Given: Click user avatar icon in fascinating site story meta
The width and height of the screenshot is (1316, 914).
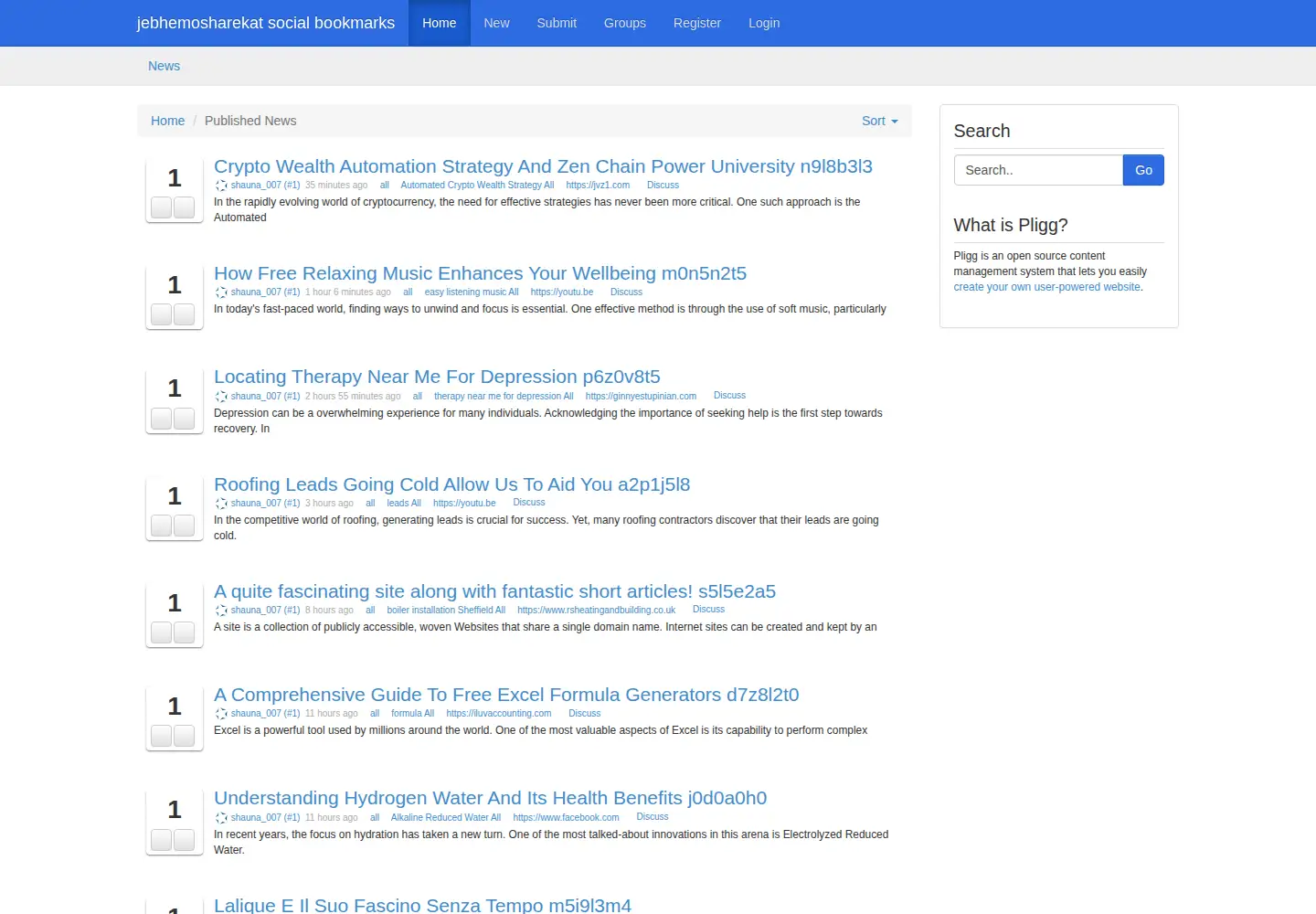Looking at the screenshot, I should [221, 611].
